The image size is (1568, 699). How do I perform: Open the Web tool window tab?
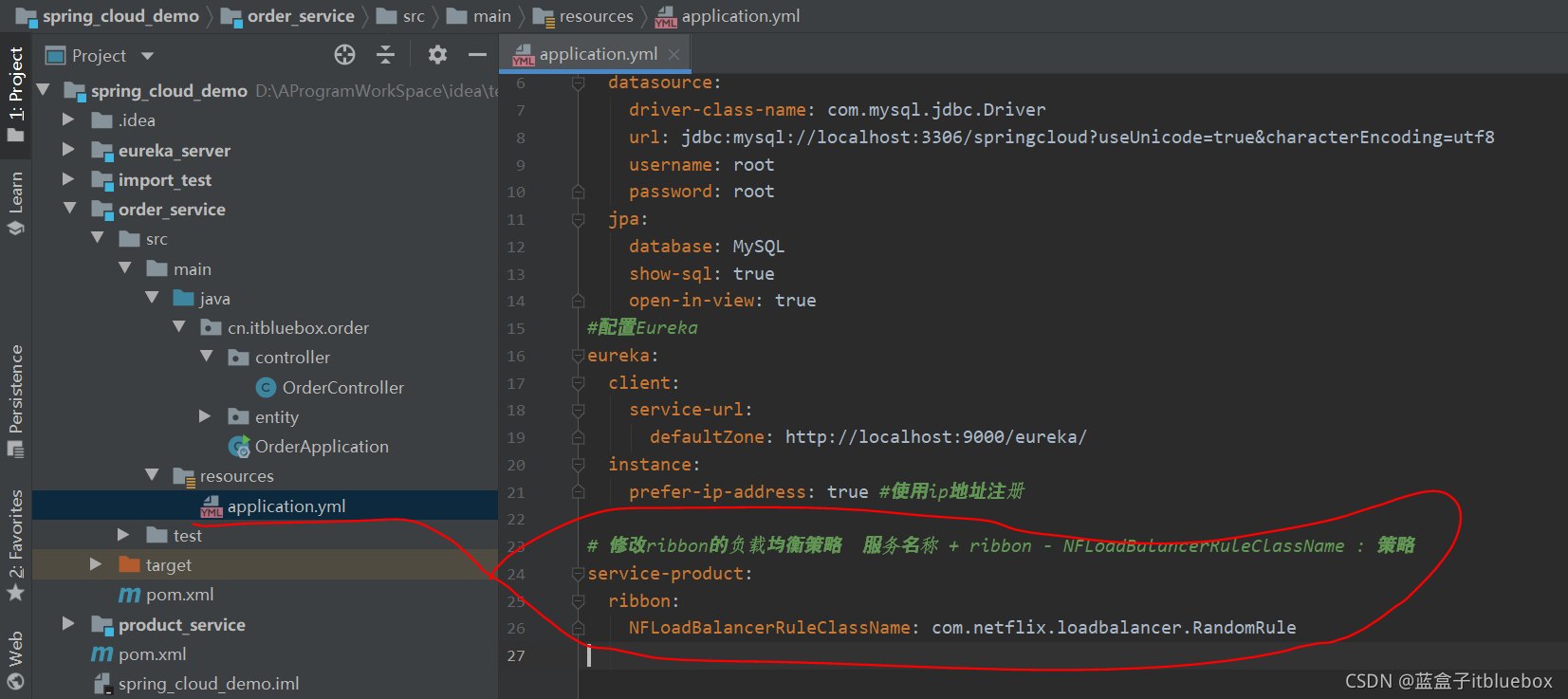pos(16,660)
